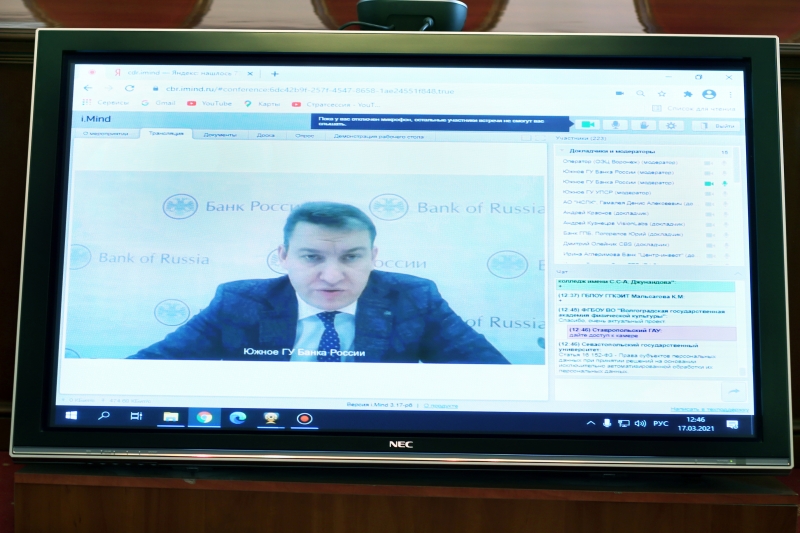800x533 pixels.
Task: Send chat message with arrow button
Action: [x=734, y=391]
